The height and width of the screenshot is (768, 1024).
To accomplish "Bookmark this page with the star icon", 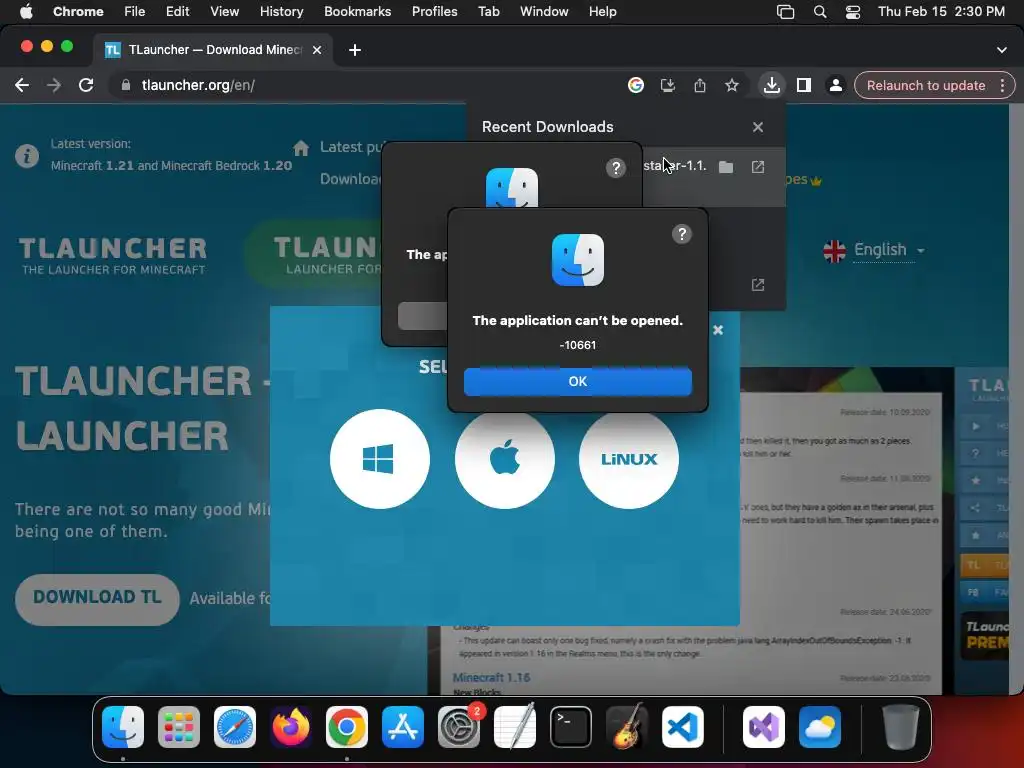I will click(731, 86).
